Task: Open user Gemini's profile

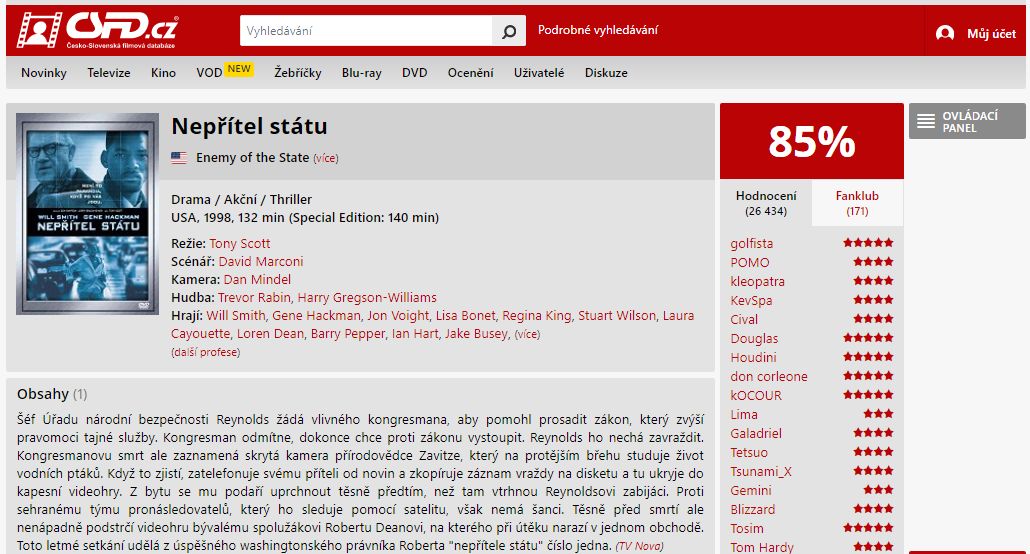Action: click(751, 491)
